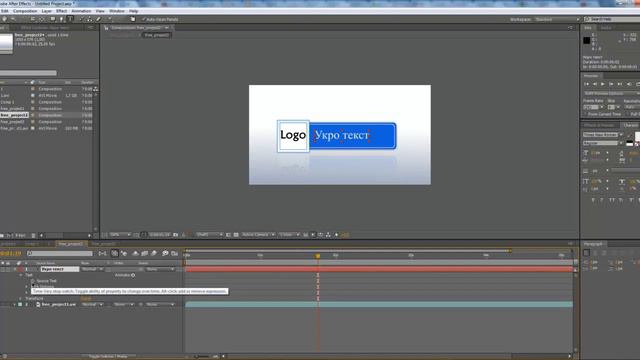Switch to the Effects & Presets tab
The image size is (640, 360).
[599, 125]
